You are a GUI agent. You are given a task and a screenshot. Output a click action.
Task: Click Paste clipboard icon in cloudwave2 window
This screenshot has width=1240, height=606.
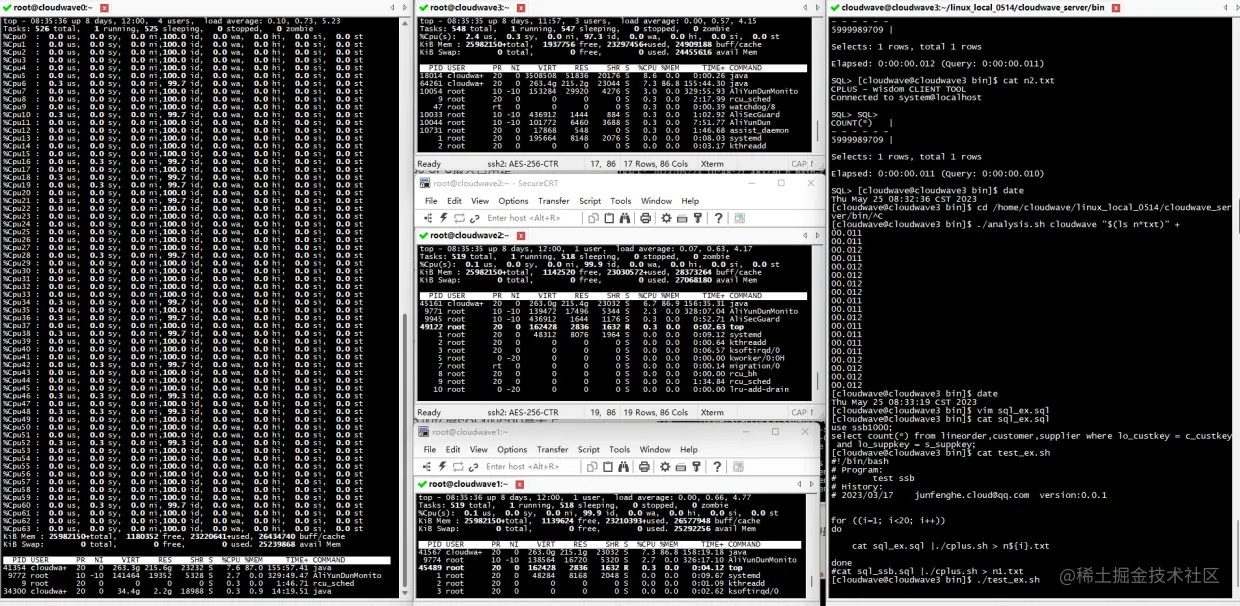(609, 218)
